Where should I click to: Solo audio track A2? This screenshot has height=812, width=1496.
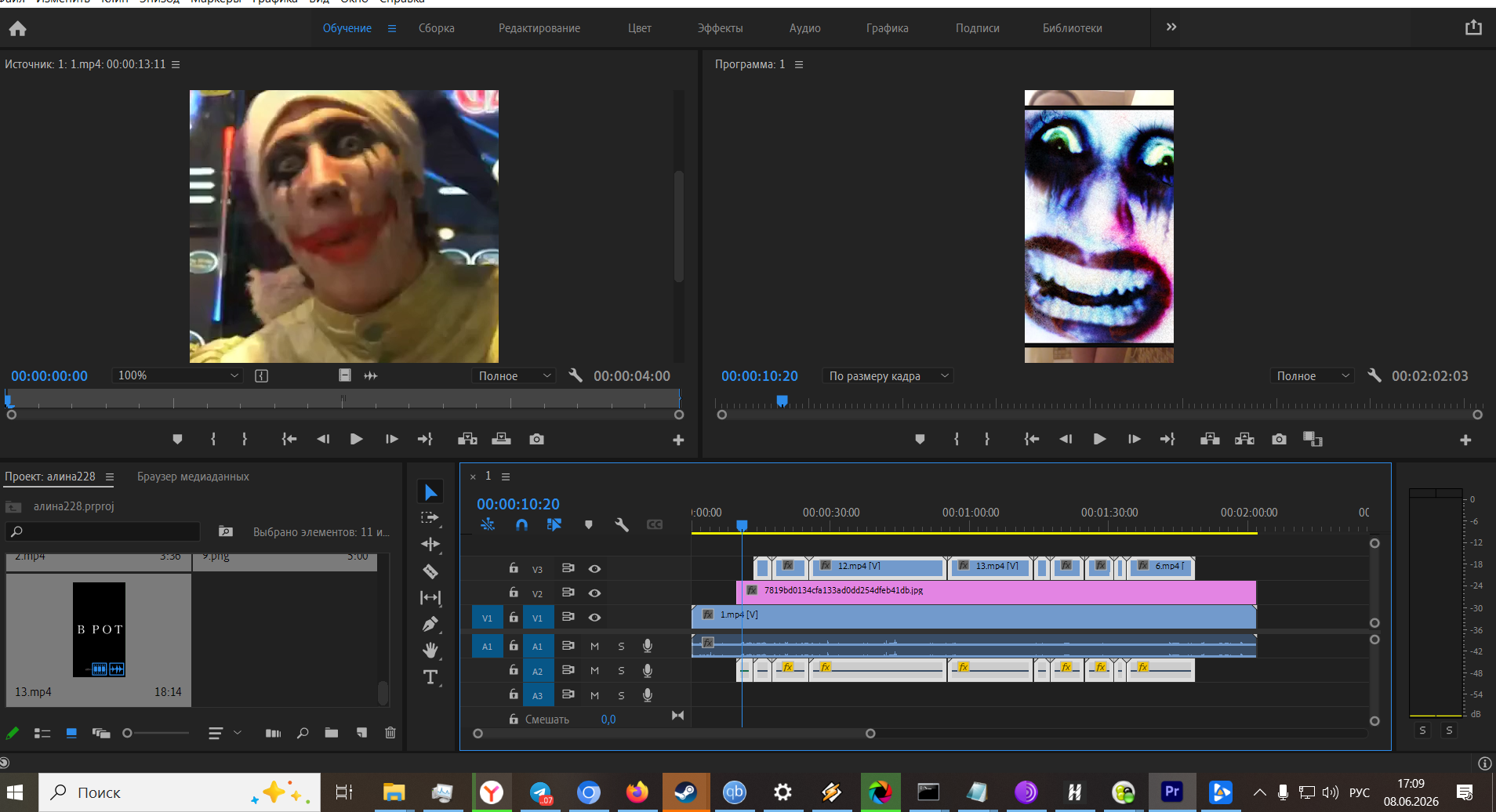click(621, 671)
